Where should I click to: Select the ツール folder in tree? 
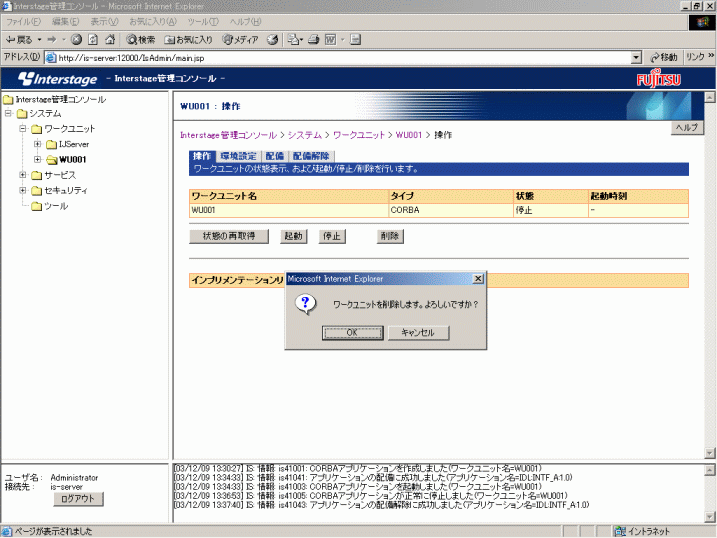coord(50,206)
